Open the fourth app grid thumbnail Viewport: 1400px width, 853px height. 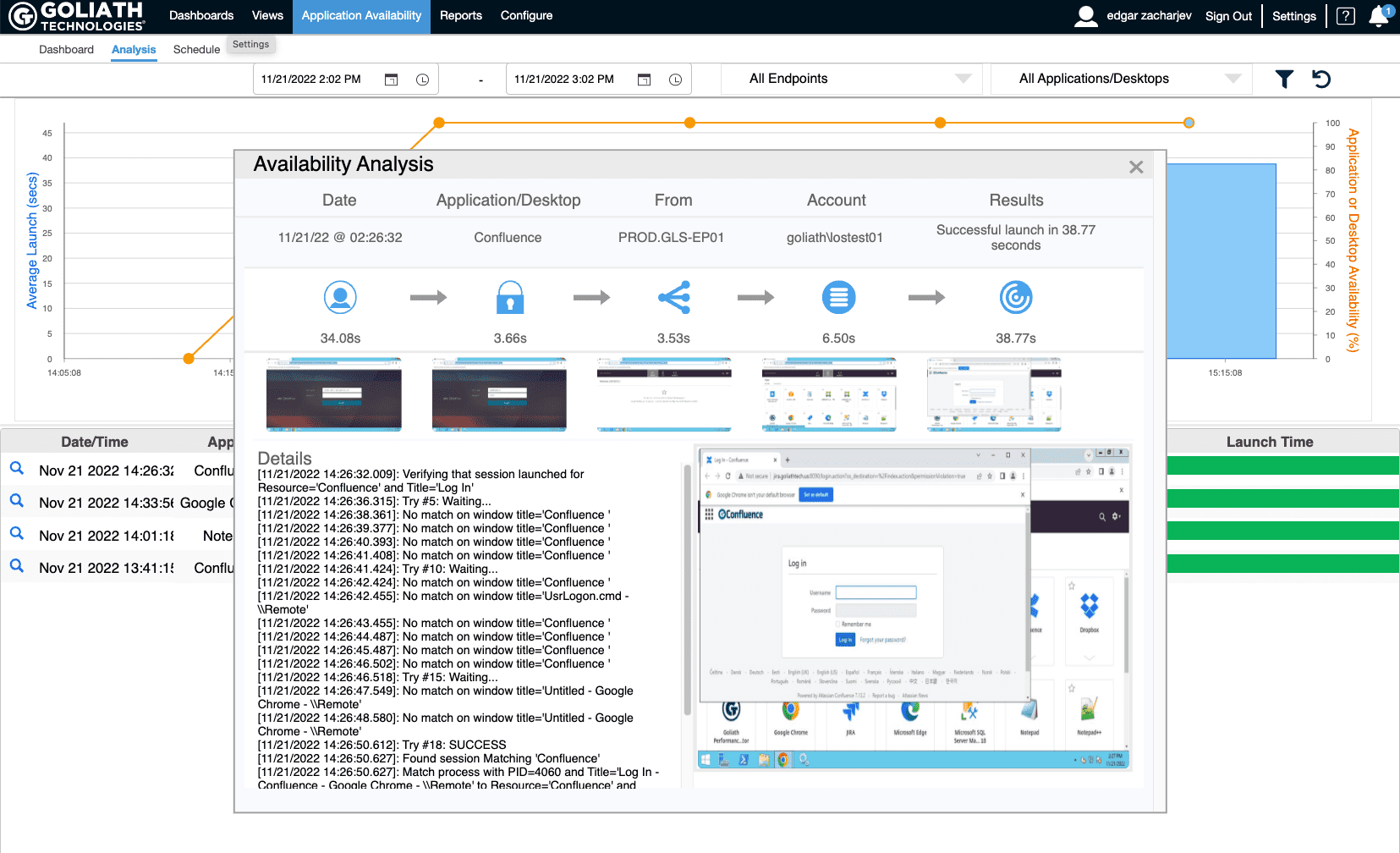(829, 394)
